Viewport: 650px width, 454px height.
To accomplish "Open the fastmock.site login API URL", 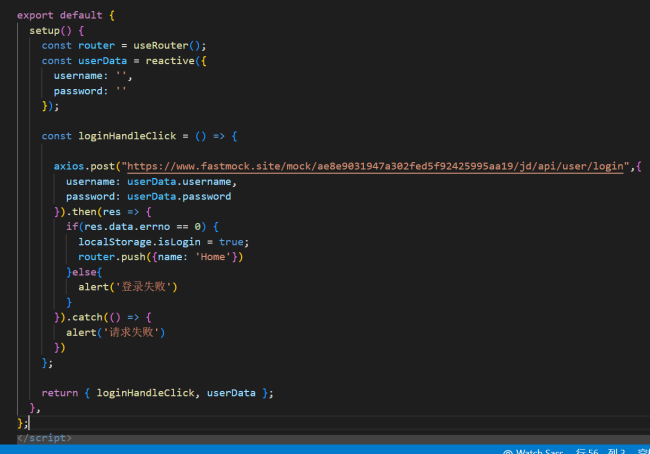I will [x=375, y=167].
